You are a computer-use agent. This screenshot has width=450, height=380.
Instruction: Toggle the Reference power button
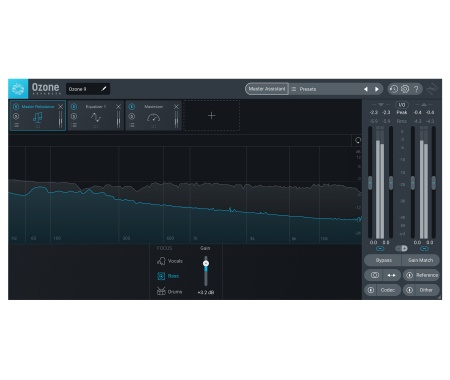click(409, 275)
